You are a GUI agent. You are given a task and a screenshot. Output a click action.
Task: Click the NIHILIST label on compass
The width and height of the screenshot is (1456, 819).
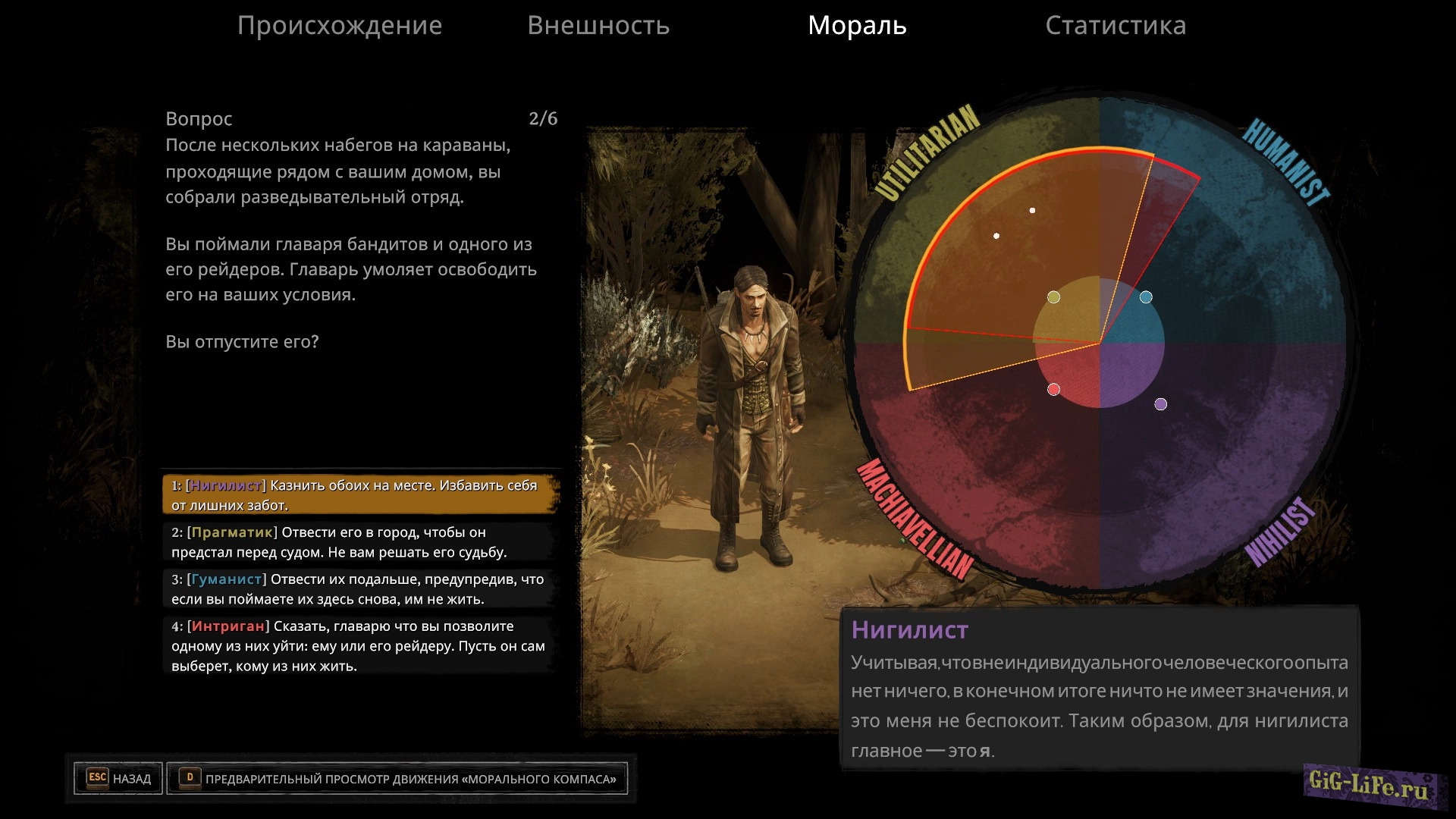coord(1280,532)
